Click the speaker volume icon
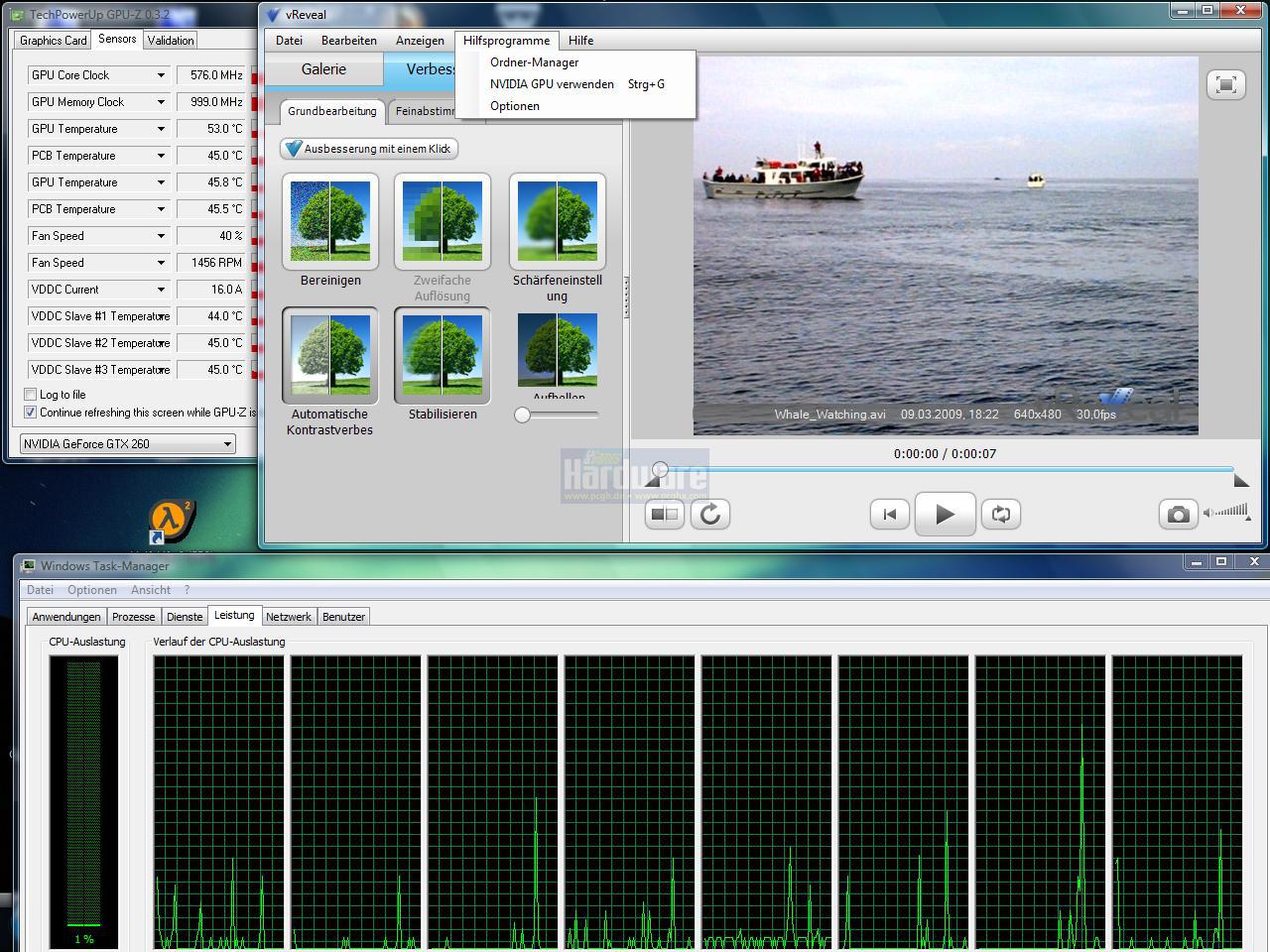 [1207, 513]
